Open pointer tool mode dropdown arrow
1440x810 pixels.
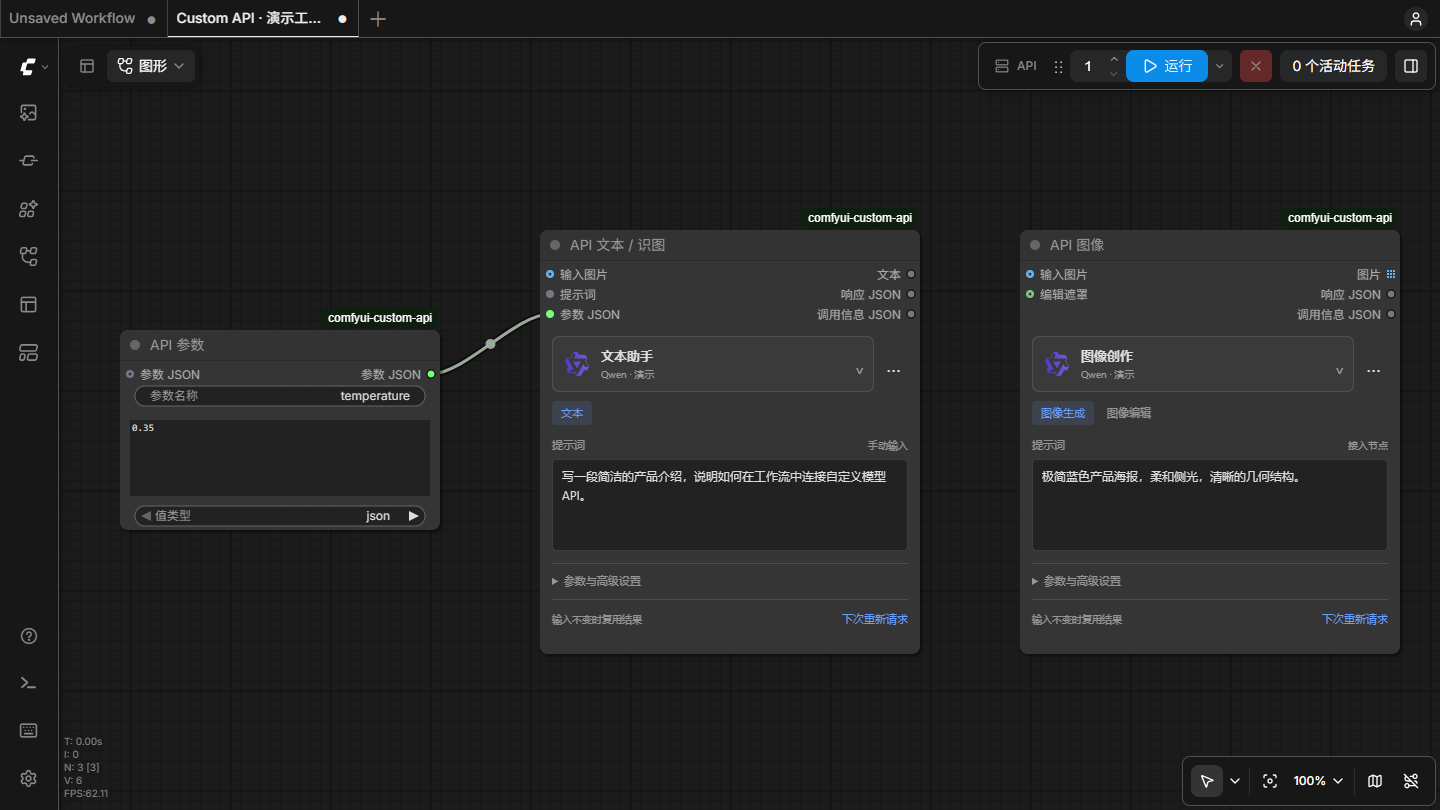pos(1235,781)
